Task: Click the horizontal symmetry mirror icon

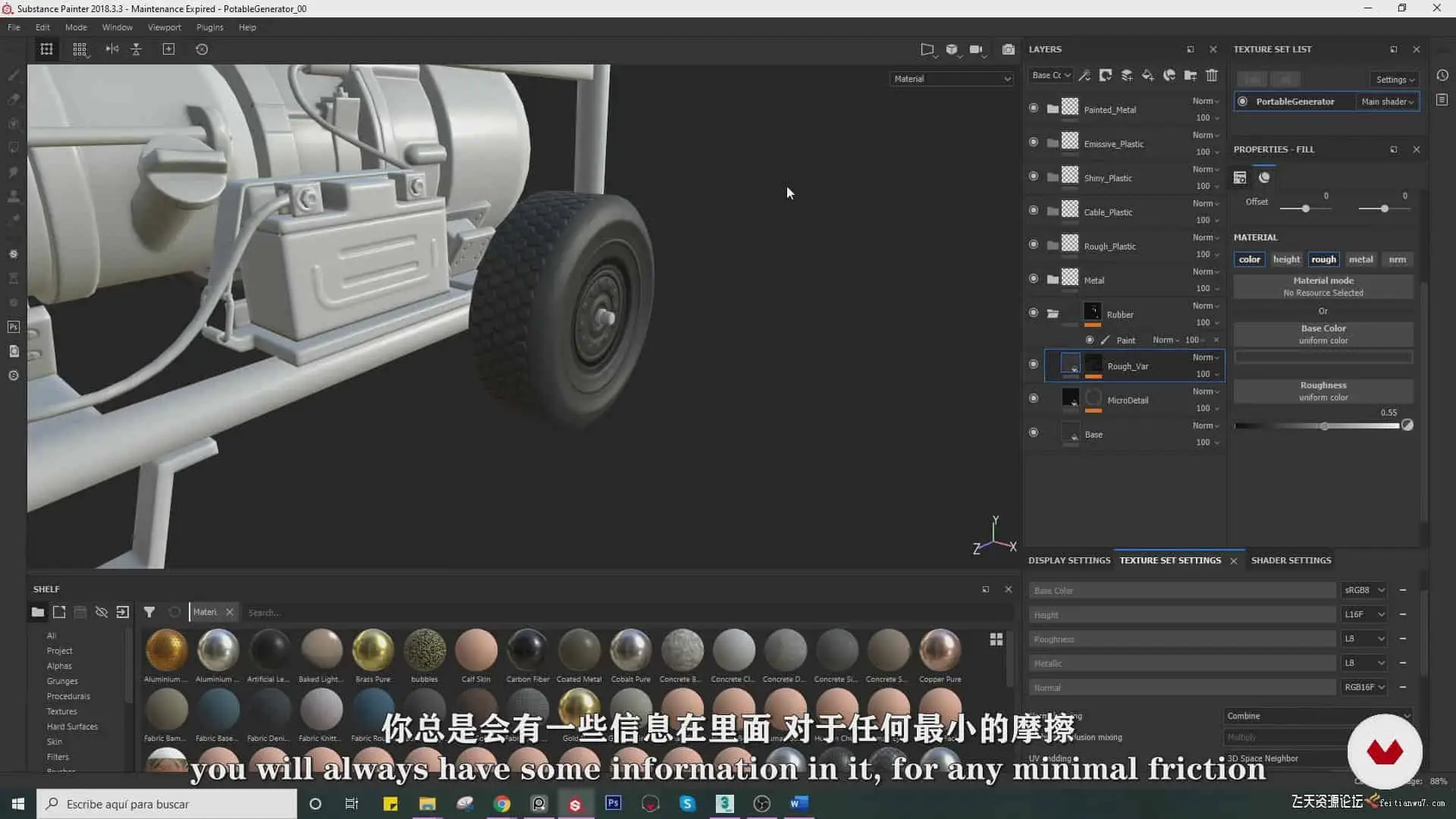Action: [x=112, y=49]
